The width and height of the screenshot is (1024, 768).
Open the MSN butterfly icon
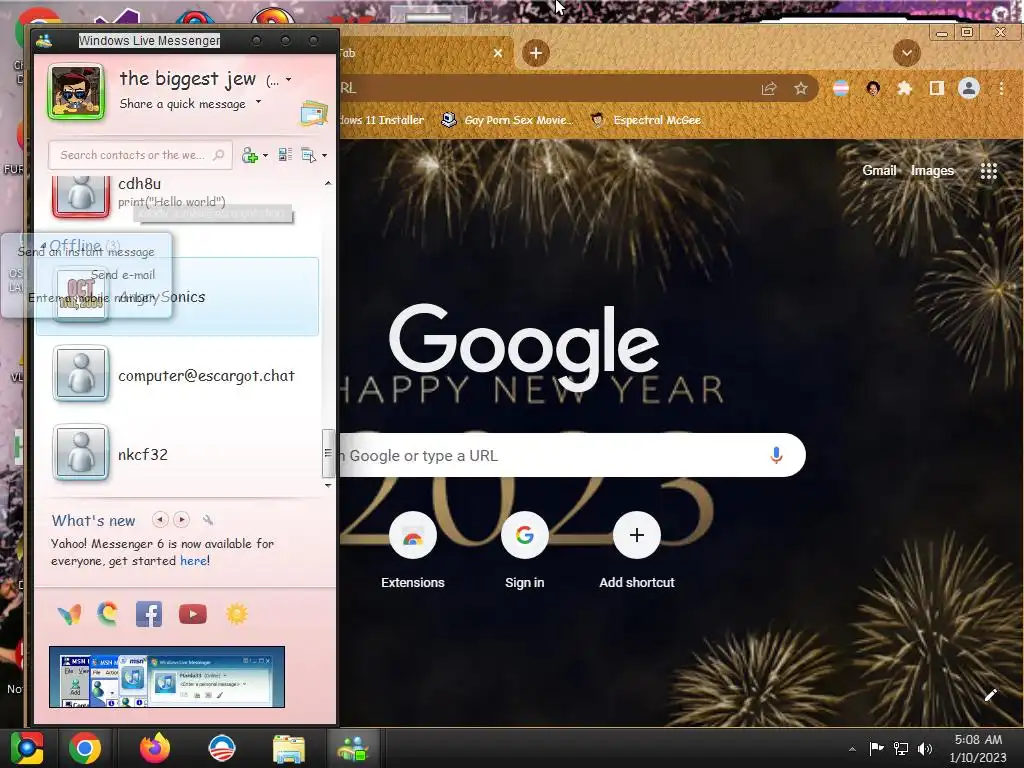(69, 614)
